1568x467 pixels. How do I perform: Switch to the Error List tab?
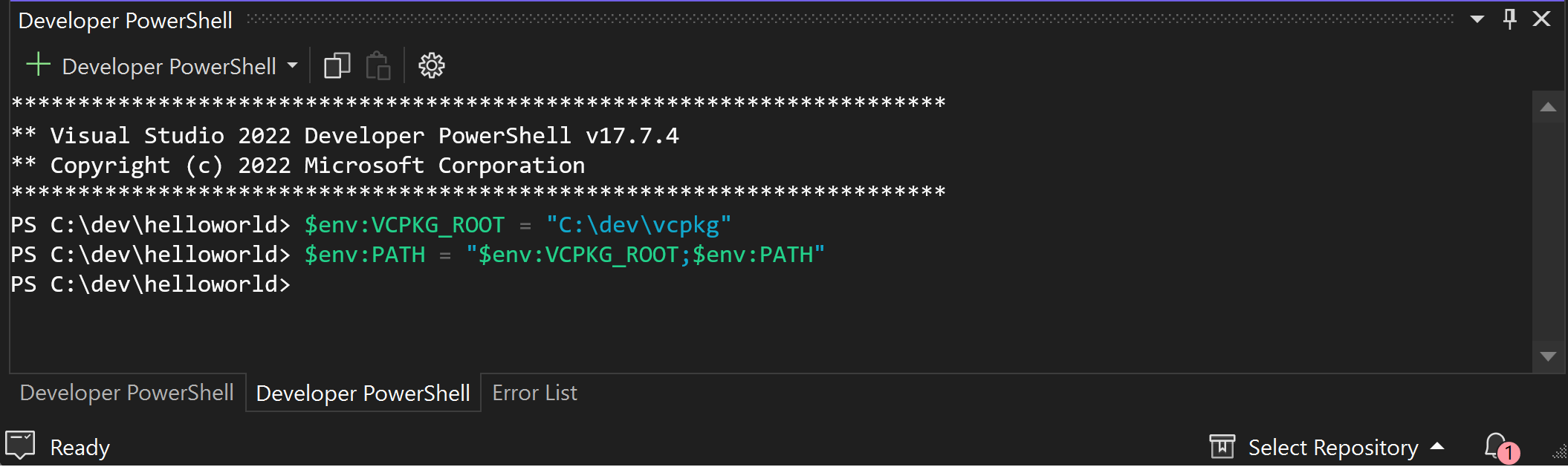(x=534, y=392)
